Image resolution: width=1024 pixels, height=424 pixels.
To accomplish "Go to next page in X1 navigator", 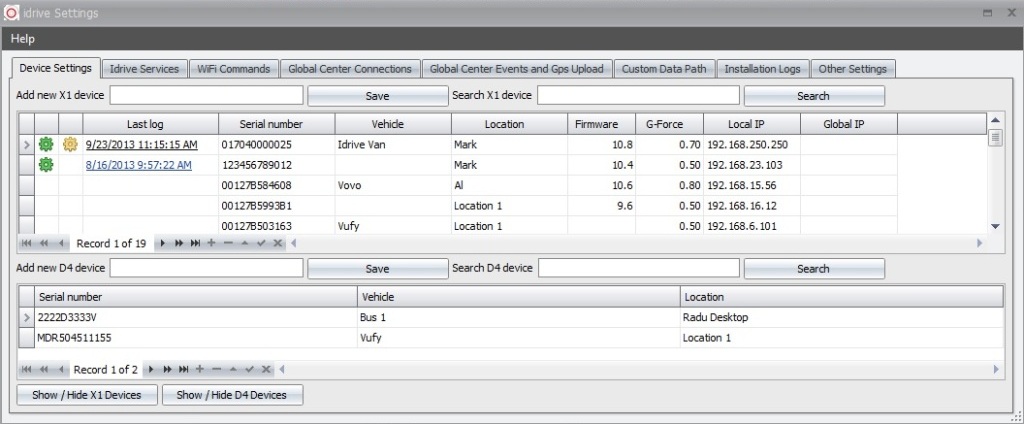I will 179,244.
